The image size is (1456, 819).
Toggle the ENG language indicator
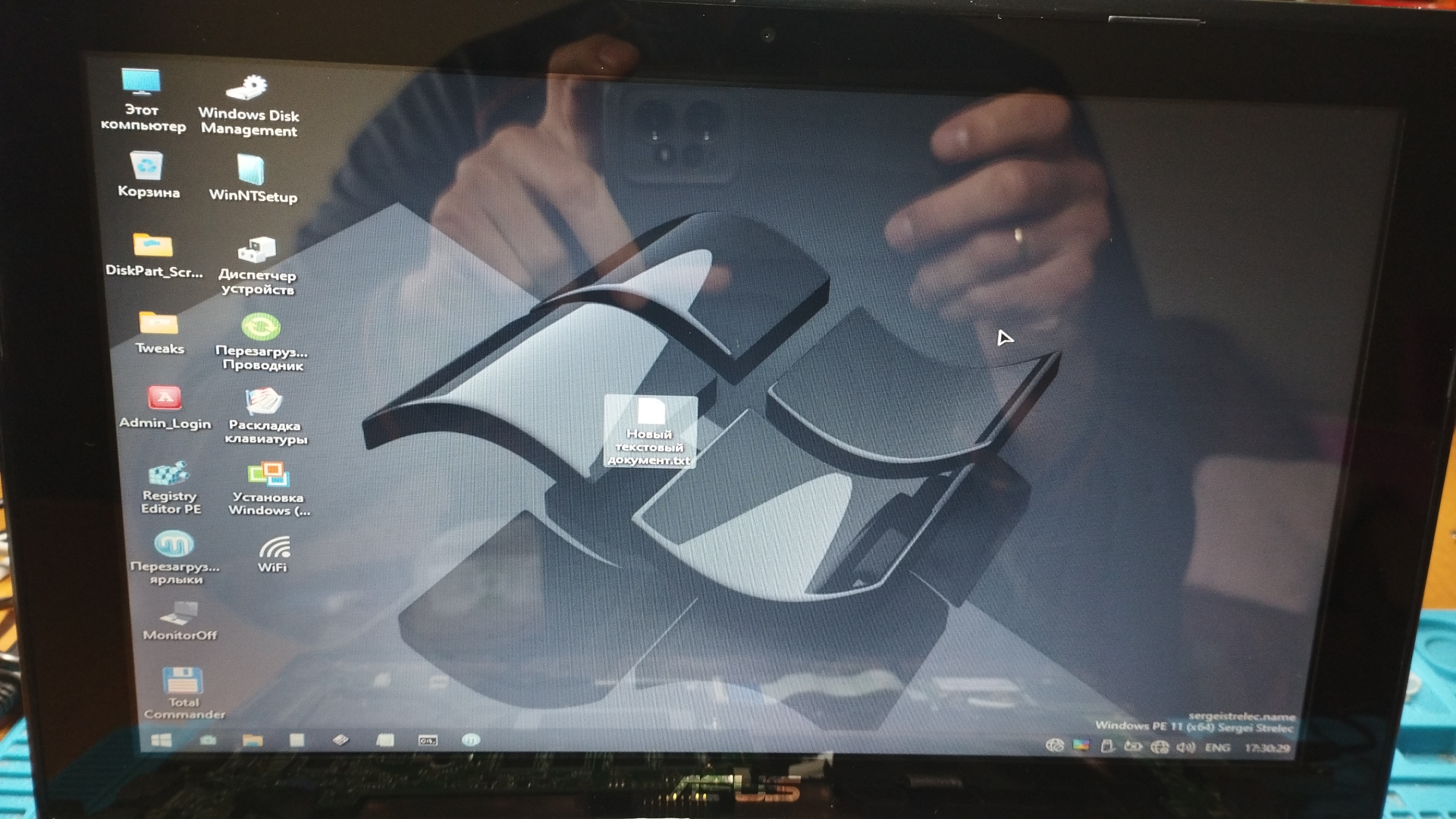pos(1217,748)
